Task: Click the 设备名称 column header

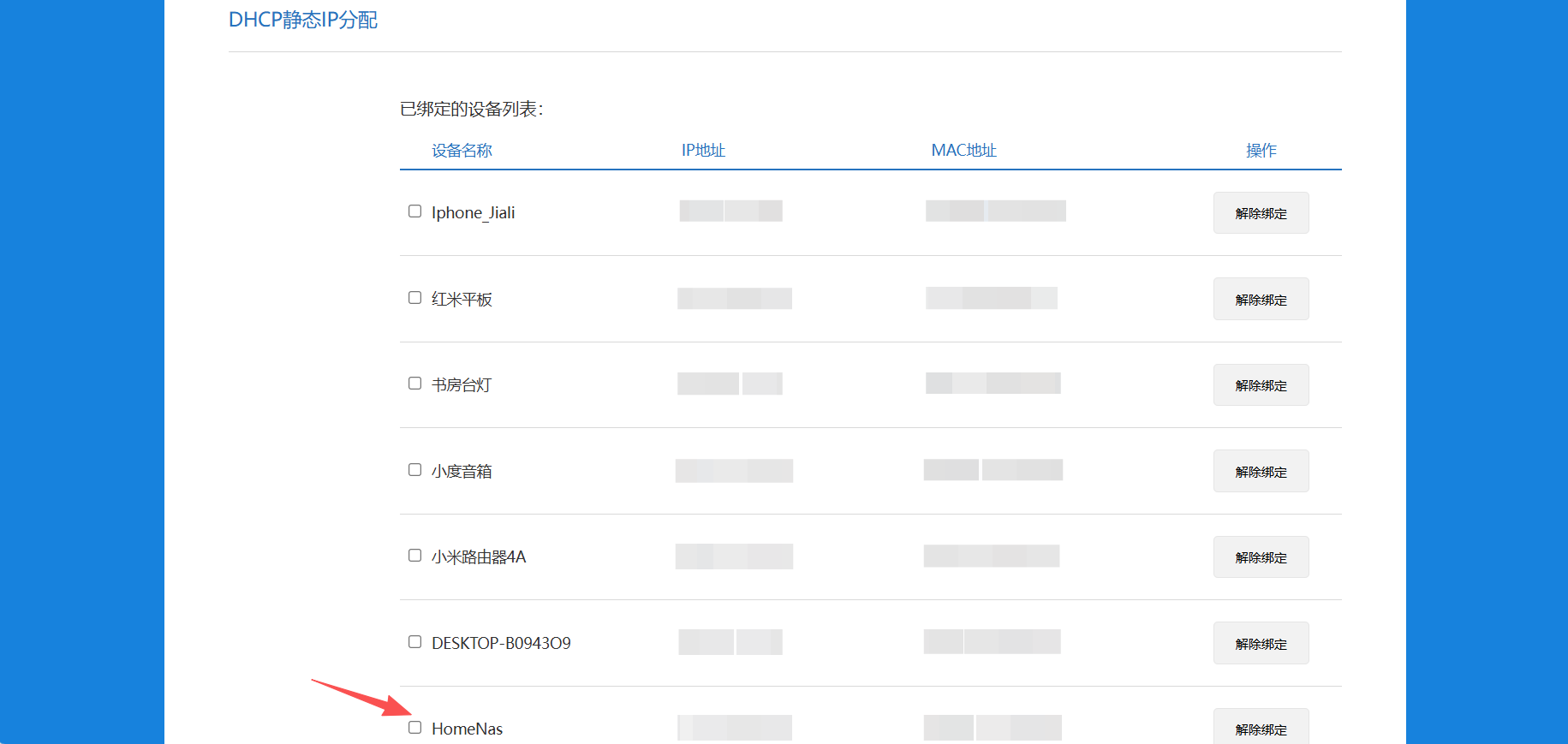Action: pos(462,151)
